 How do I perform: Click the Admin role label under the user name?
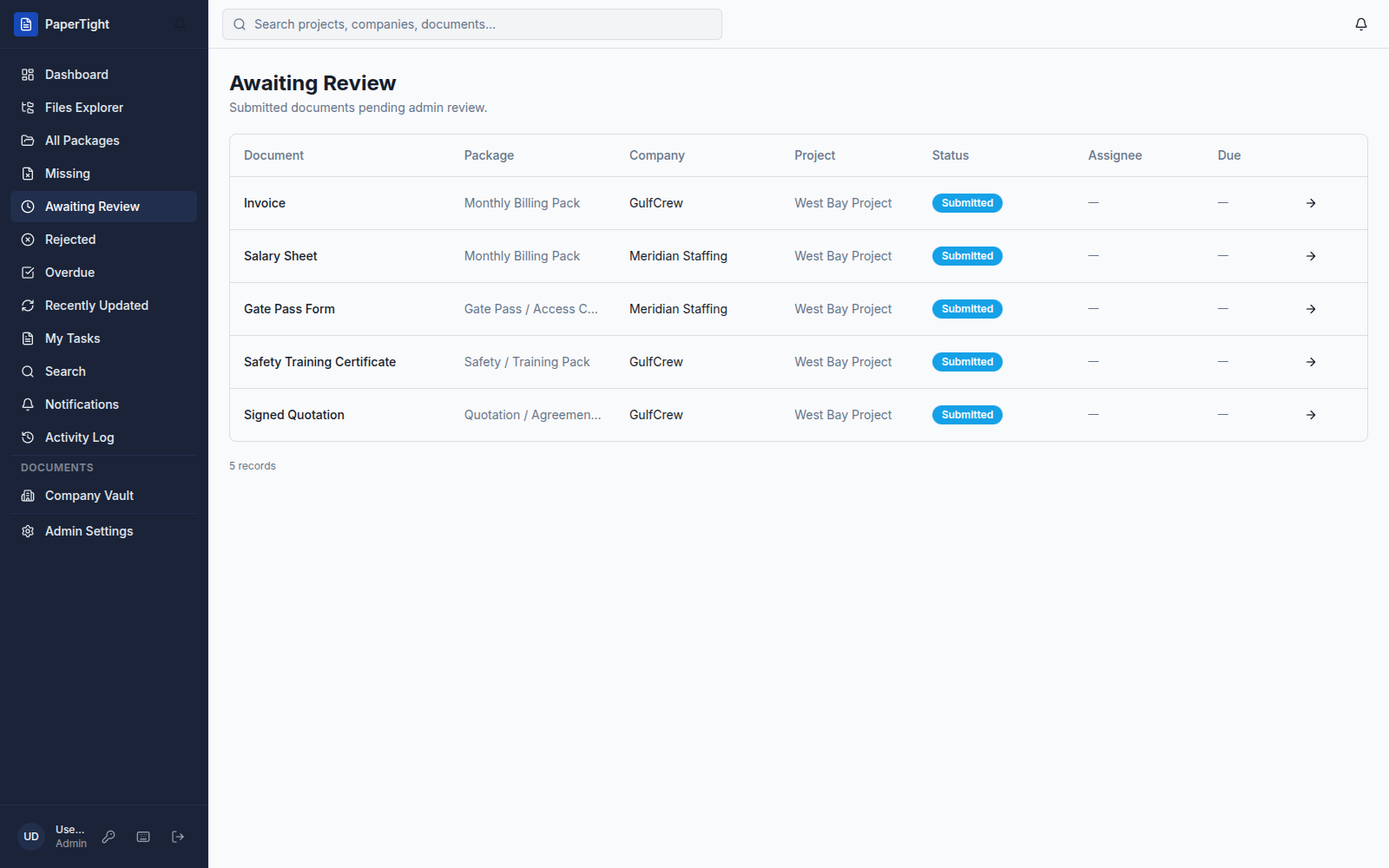coord(71,844)
